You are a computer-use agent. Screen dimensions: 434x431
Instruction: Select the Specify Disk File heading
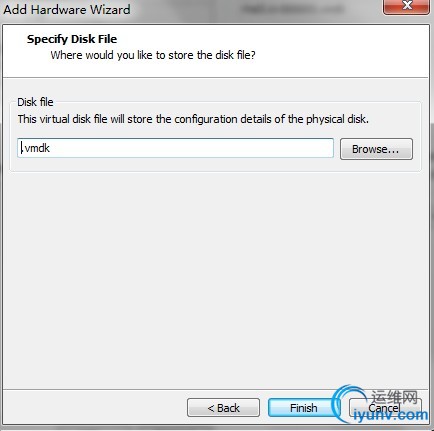[72, 39]
